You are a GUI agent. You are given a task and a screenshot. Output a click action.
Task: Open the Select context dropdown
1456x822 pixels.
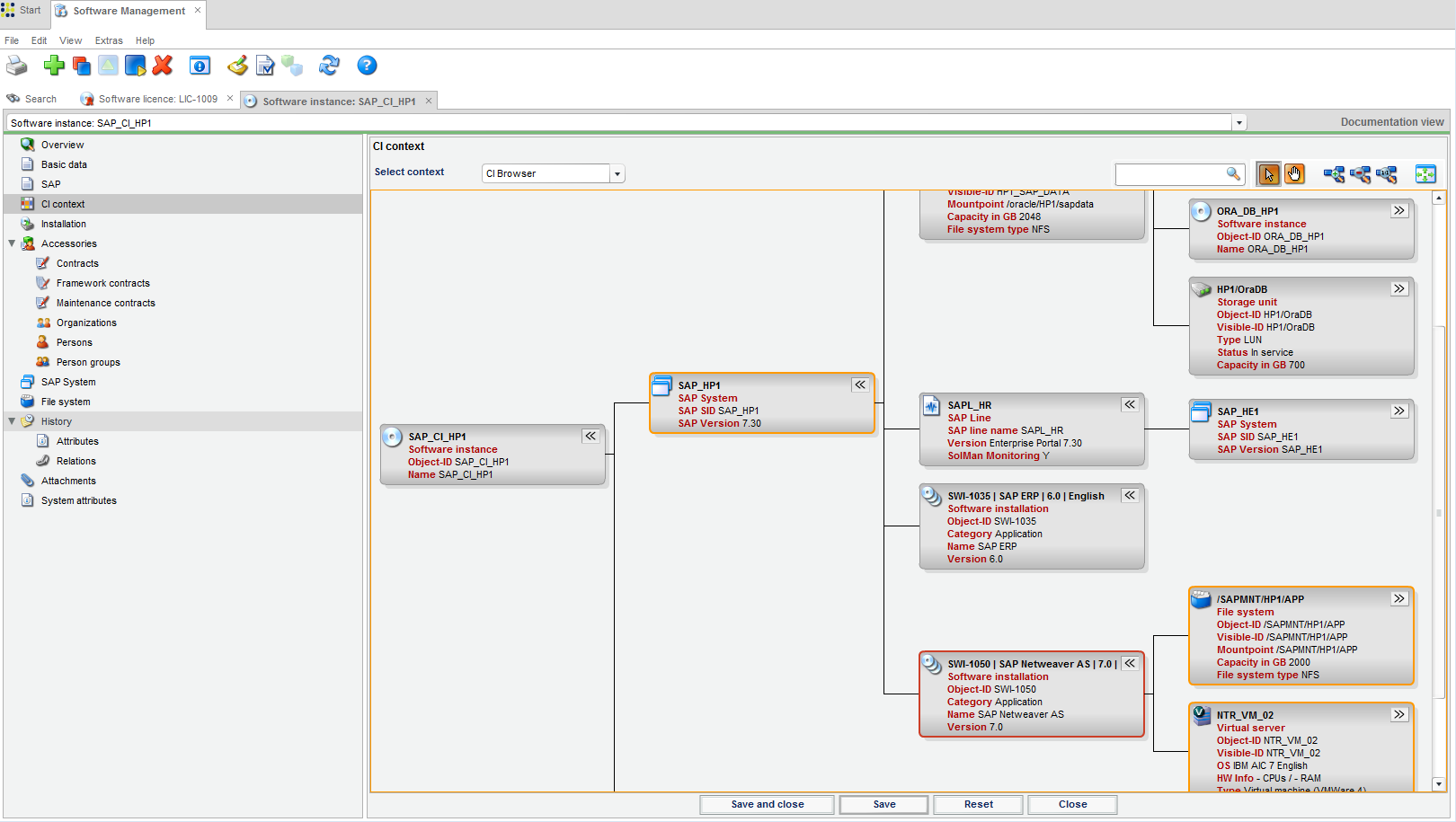[617, 174]
